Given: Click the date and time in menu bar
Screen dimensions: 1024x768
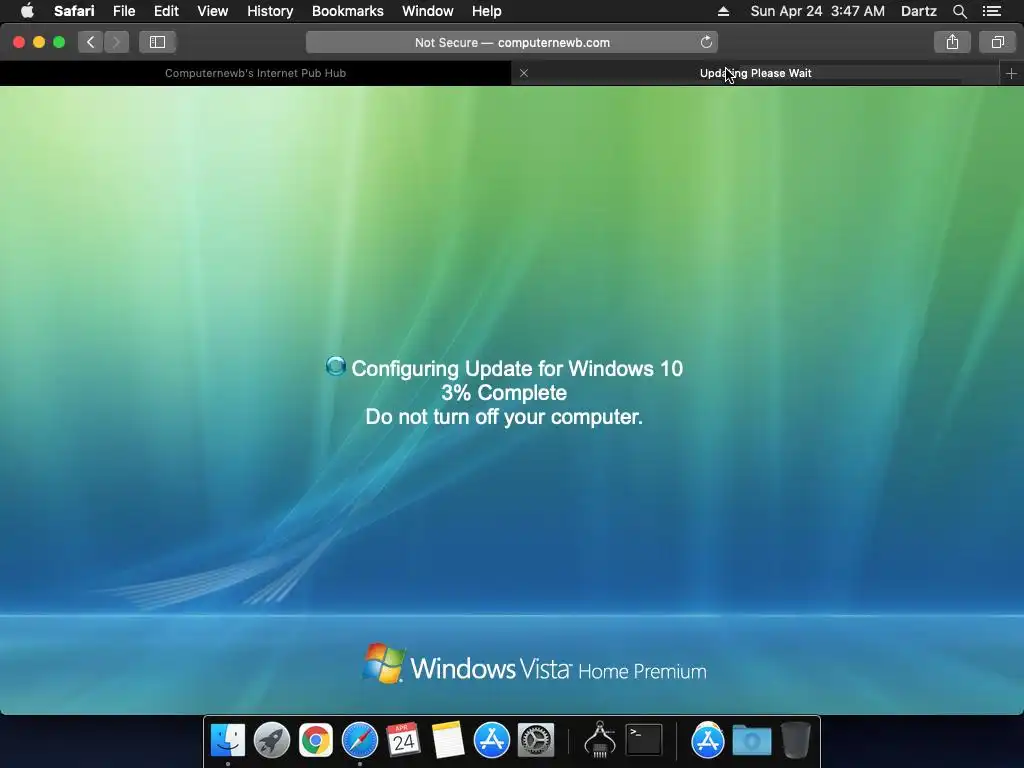Looking at the screenshot, I should pos(818,11).
